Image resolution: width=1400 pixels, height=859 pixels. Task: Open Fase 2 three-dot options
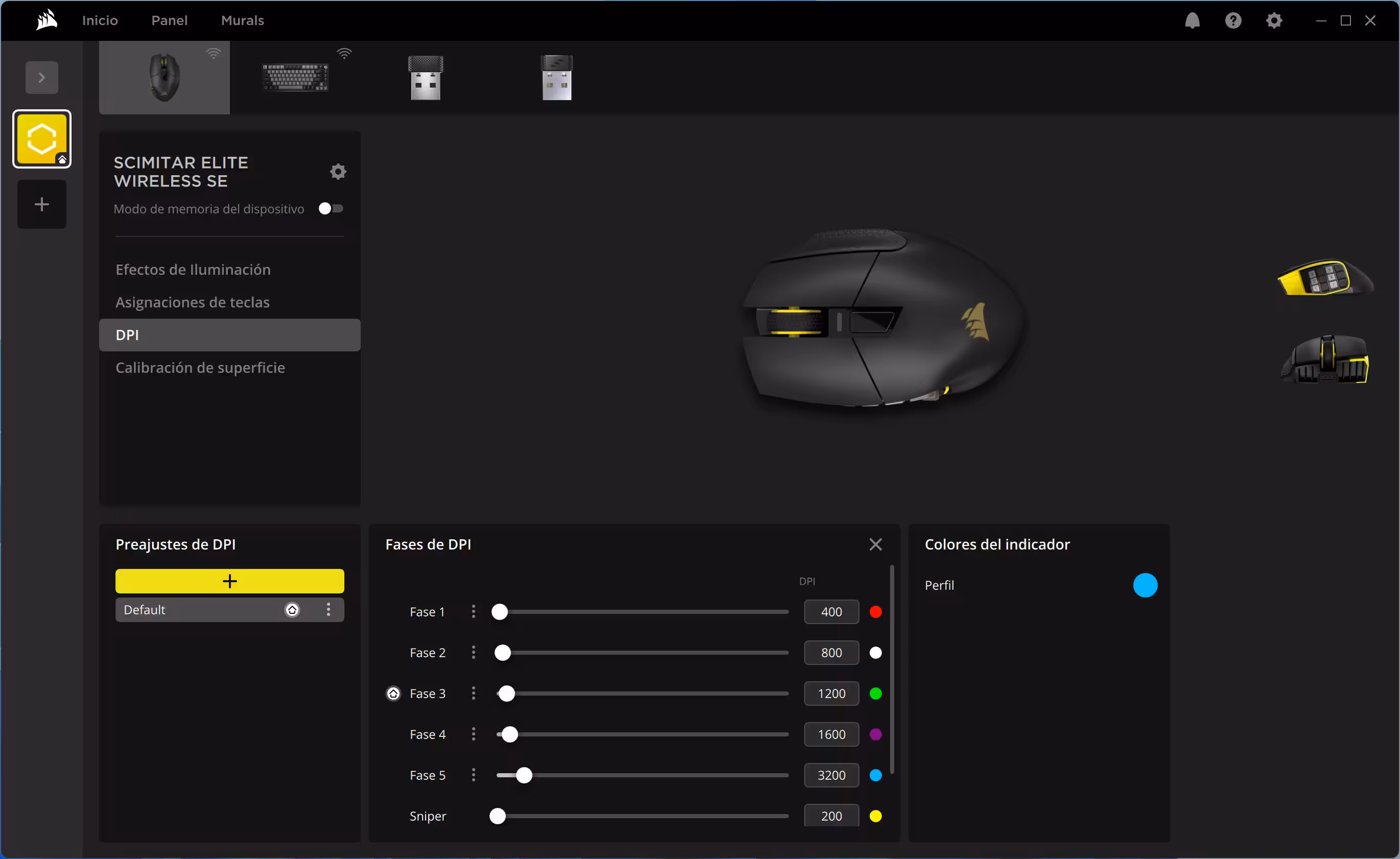click(x=474, y=653)
